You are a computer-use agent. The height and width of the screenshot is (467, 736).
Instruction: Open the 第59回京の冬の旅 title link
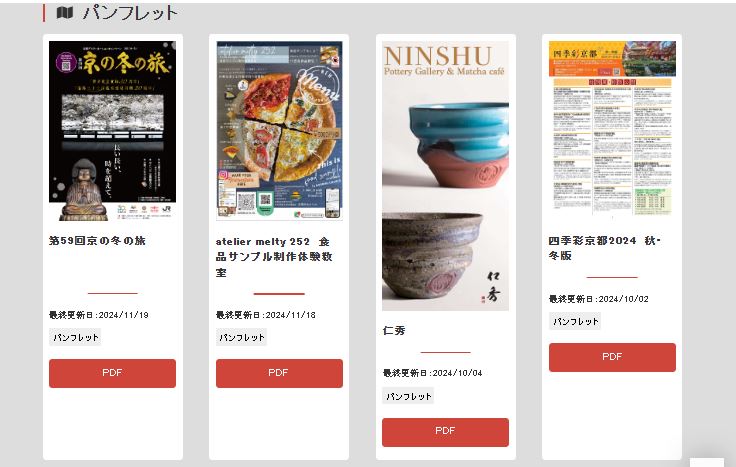click(97, 241)
